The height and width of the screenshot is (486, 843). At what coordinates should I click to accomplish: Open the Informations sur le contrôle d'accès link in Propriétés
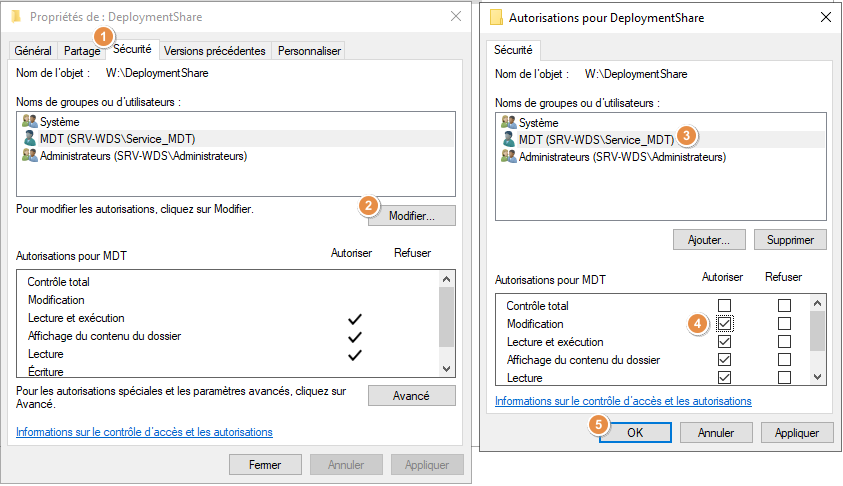pyautogui.click(x=144, y=432)
